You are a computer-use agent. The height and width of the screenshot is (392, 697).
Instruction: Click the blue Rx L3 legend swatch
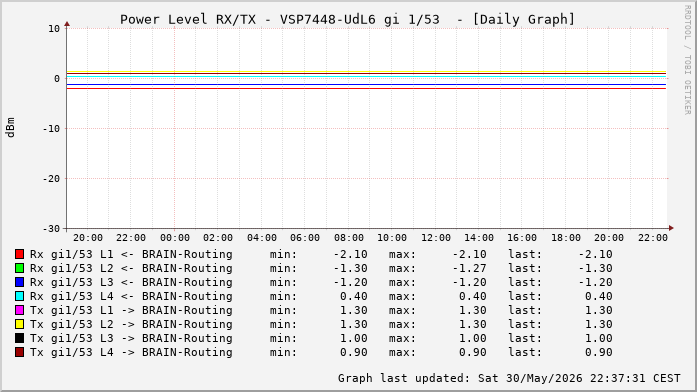pyautogui.click(x=19, y=282)
